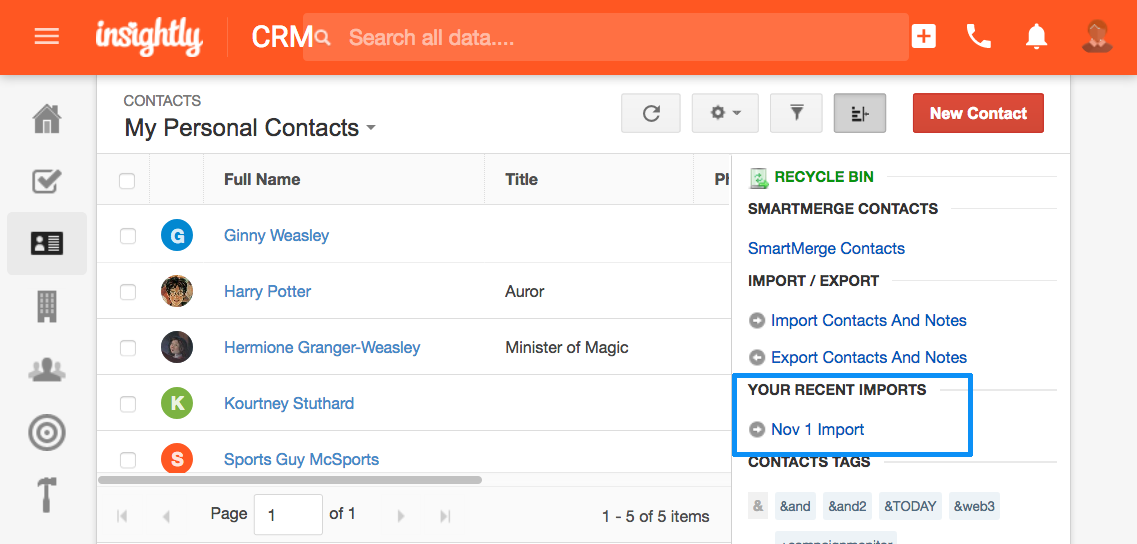Open the phone dialer icon
Screen dimensions: 1137x544
coord(979,36)
